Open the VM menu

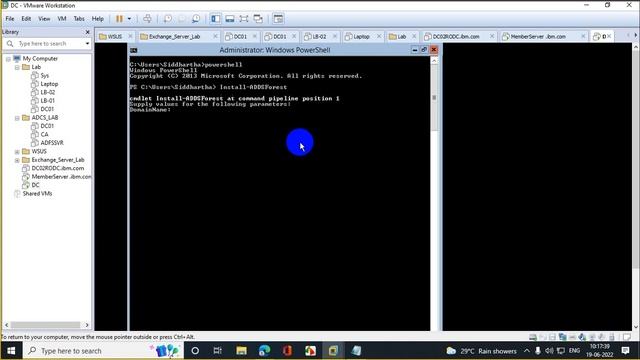point(62,19)
